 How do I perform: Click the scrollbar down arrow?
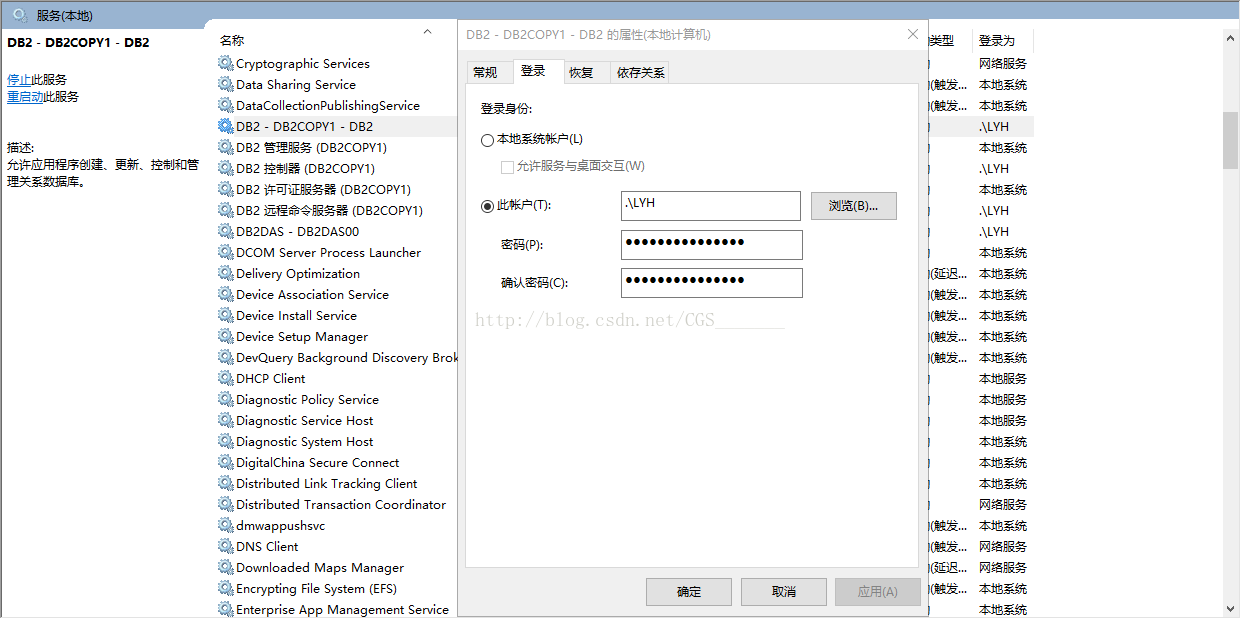tap(1231, 608)
